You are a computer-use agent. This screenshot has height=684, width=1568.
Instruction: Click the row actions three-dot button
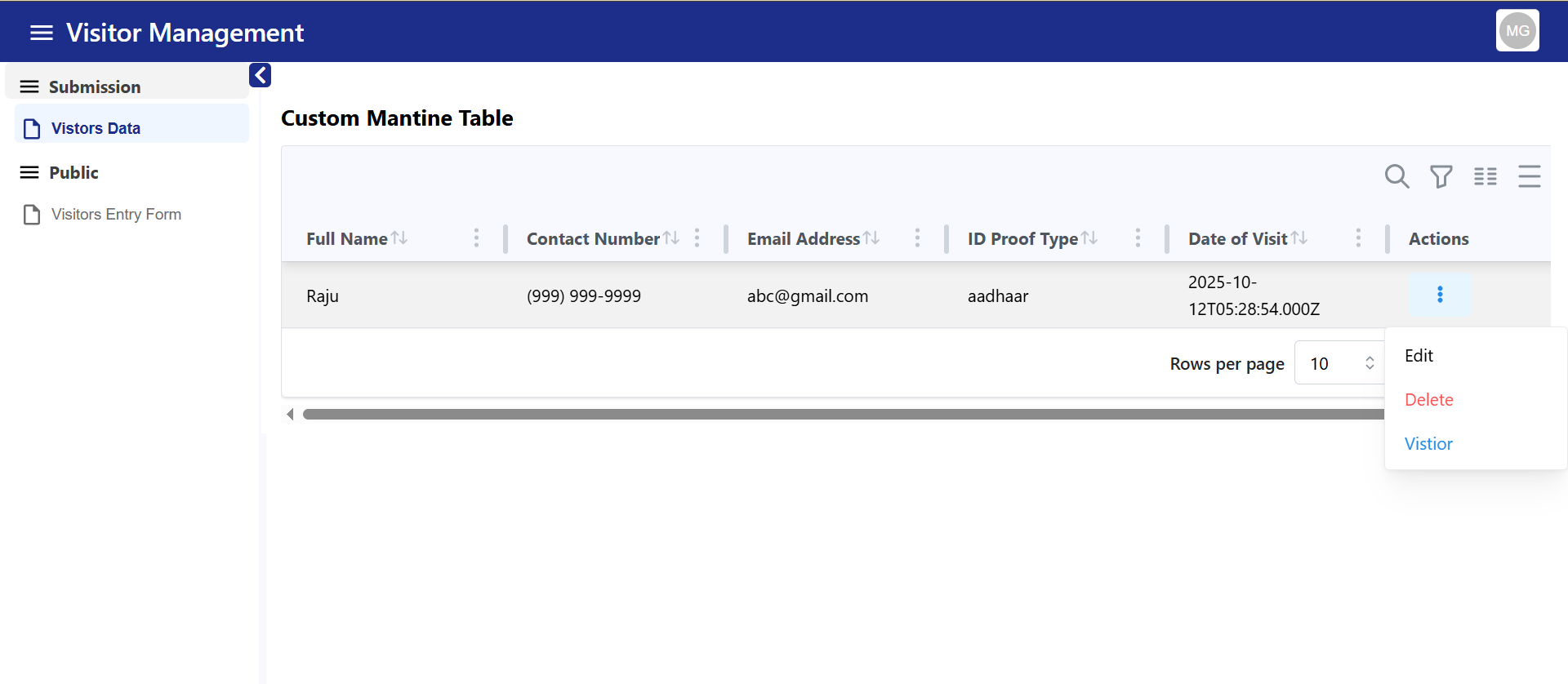click(x=1439, y=295)
